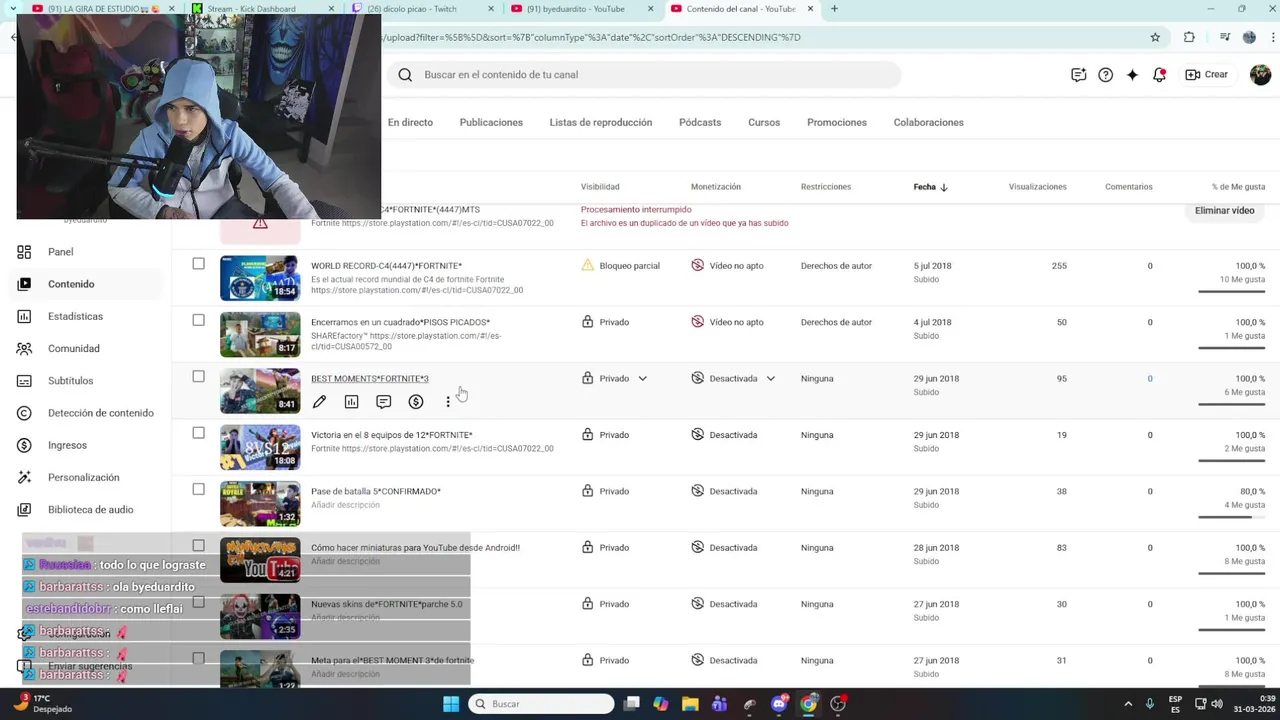Click the Windows taskbar Buscar search box
1280x720 pixels.
click(x=541, y=704)
